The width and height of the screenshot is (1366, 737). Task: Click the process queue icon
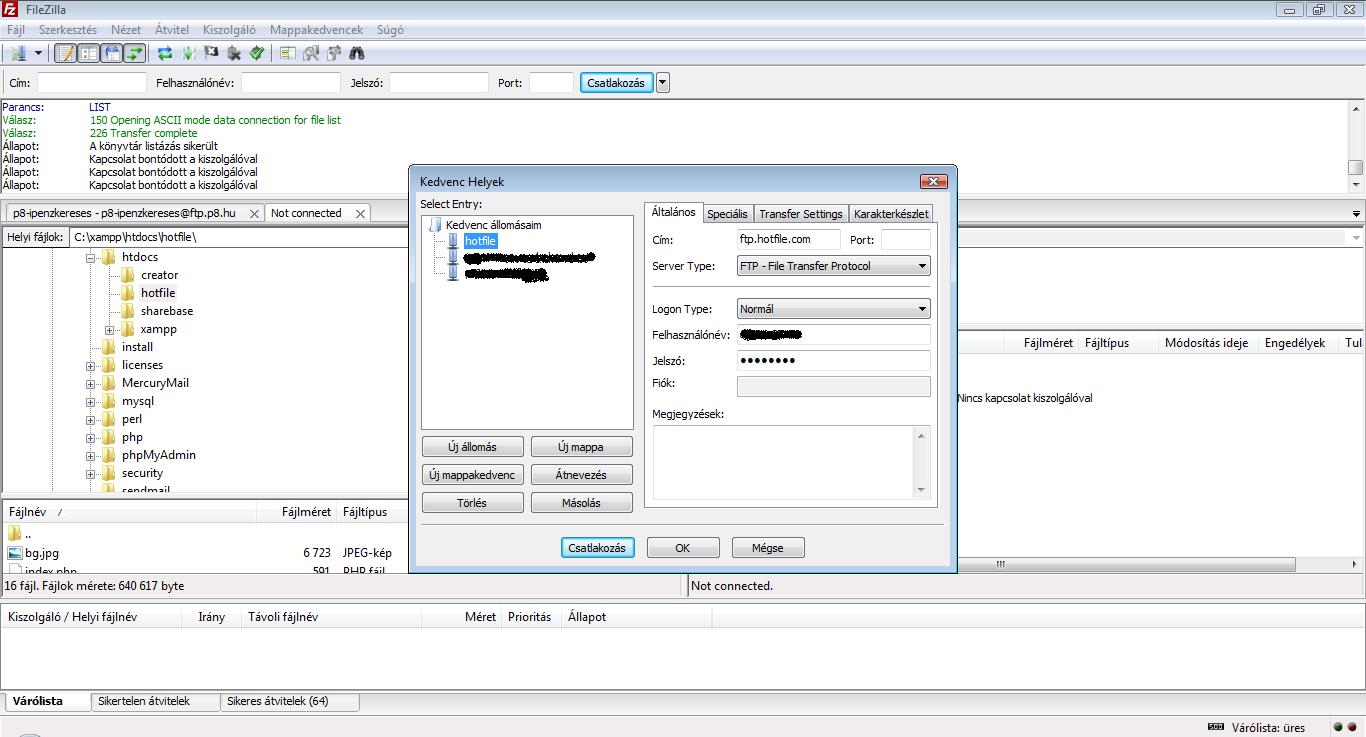pos(188,53)
